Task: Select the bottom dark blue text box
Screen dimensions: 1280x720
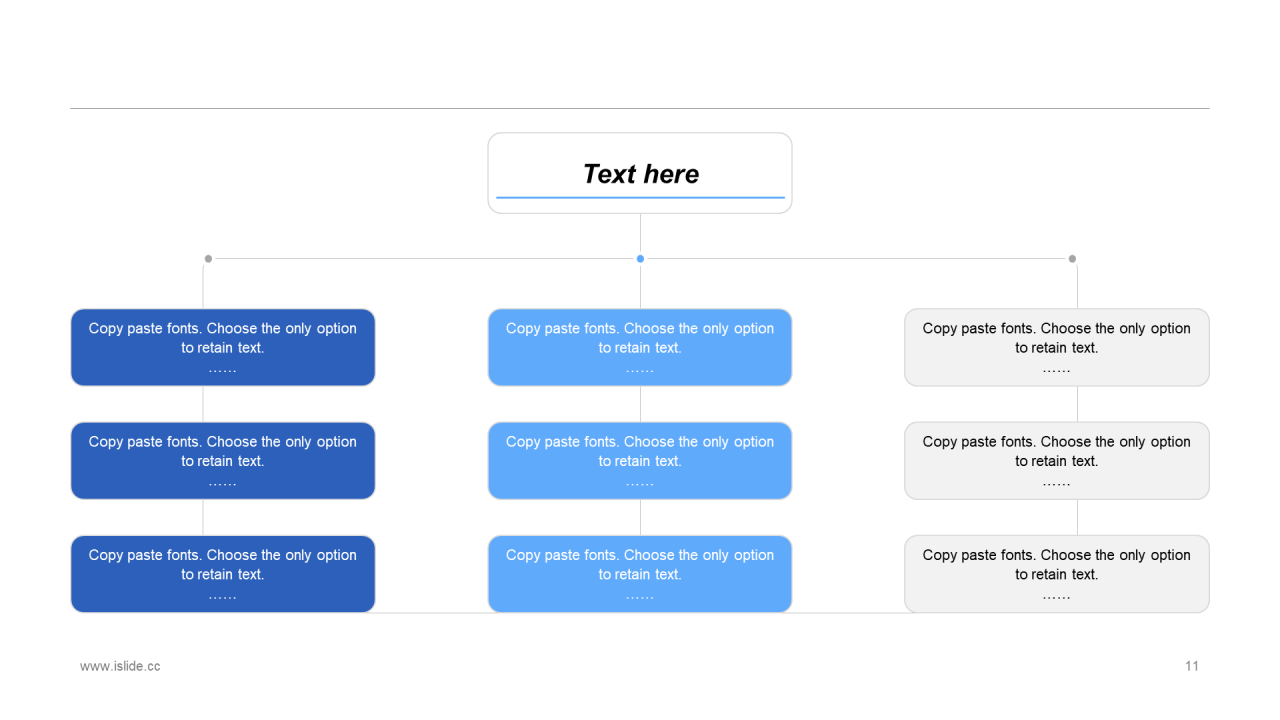Action: point(223,573)
